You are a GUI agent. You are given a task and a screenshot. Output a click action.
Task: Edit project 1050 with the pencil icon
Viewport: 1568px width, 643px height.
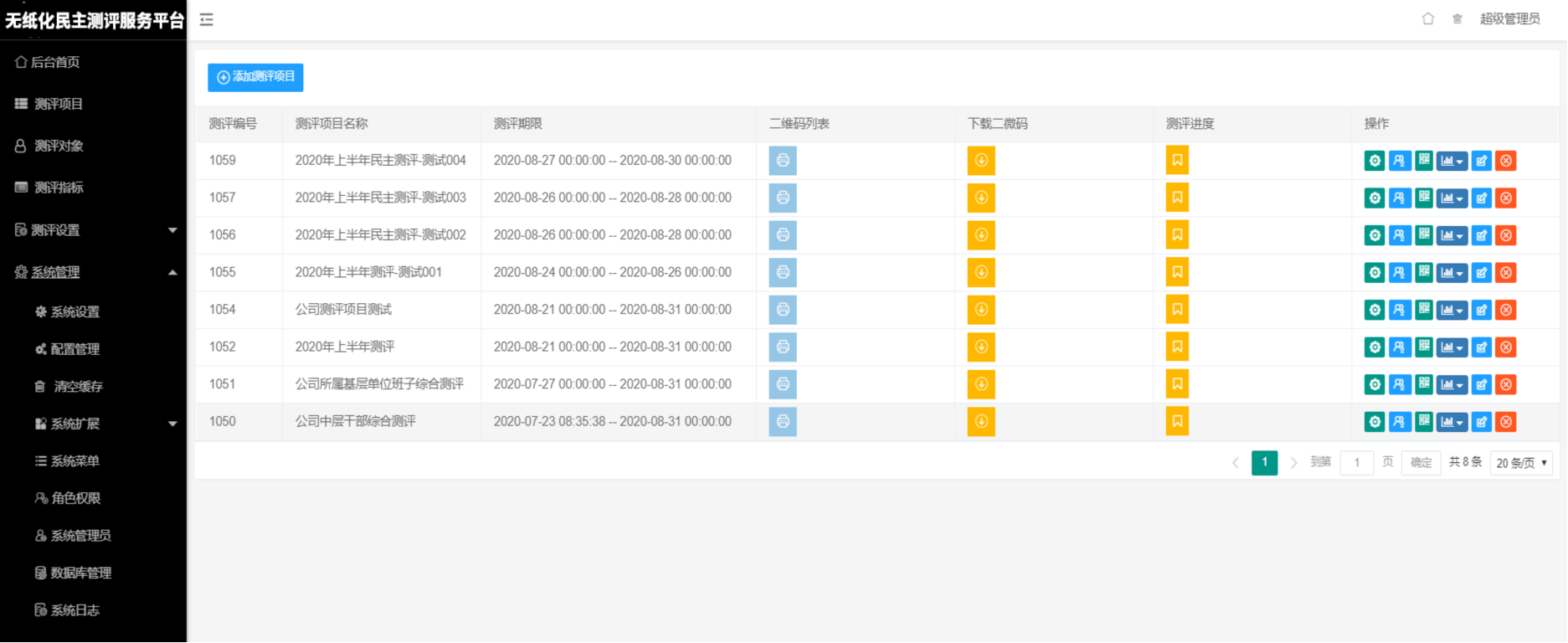click(x=1482, y=422)
